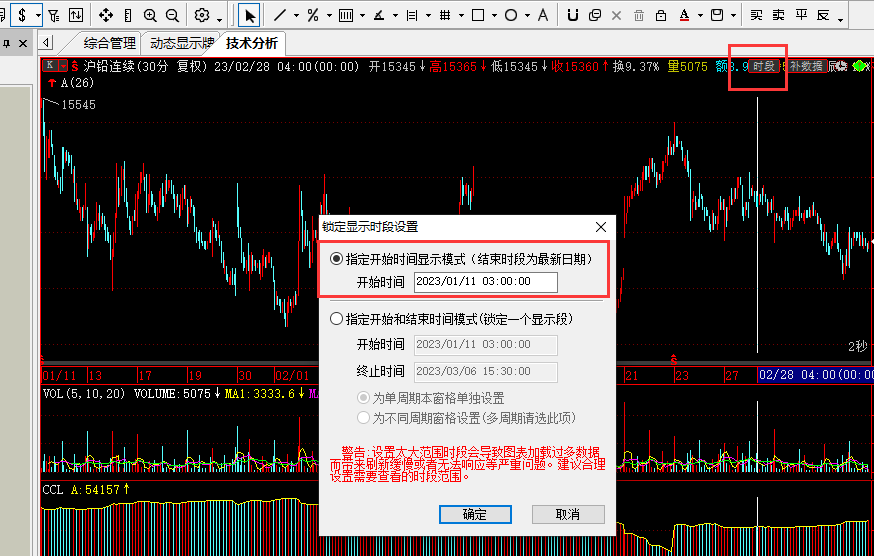Select the arrow pointer tool
Image resolution: width=874 pixels, height=556 pixels.
pyautogui.click(x=249, y=16)
